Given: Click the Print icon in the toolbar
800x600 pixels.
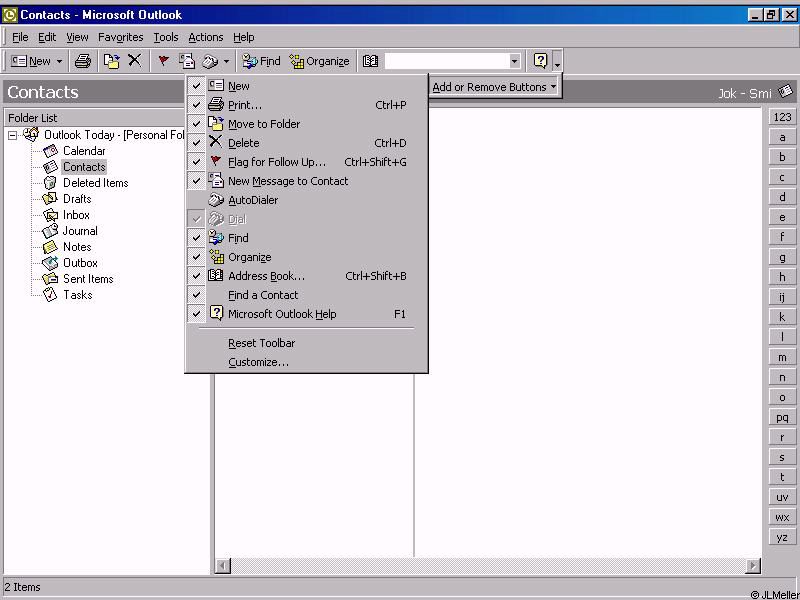Looking at the screenshot, I should (x=83, y=61).
